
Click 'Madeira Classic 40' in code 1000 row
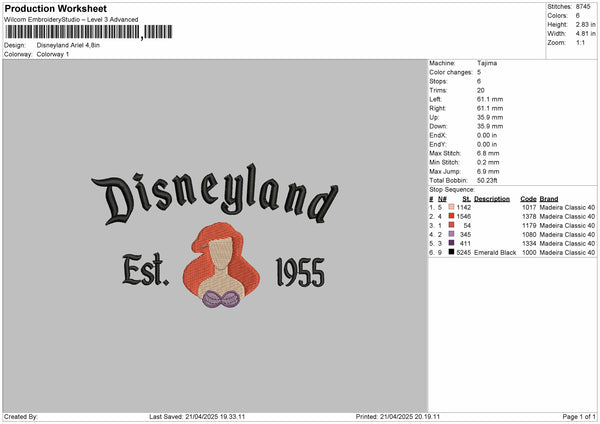(567, 253)
